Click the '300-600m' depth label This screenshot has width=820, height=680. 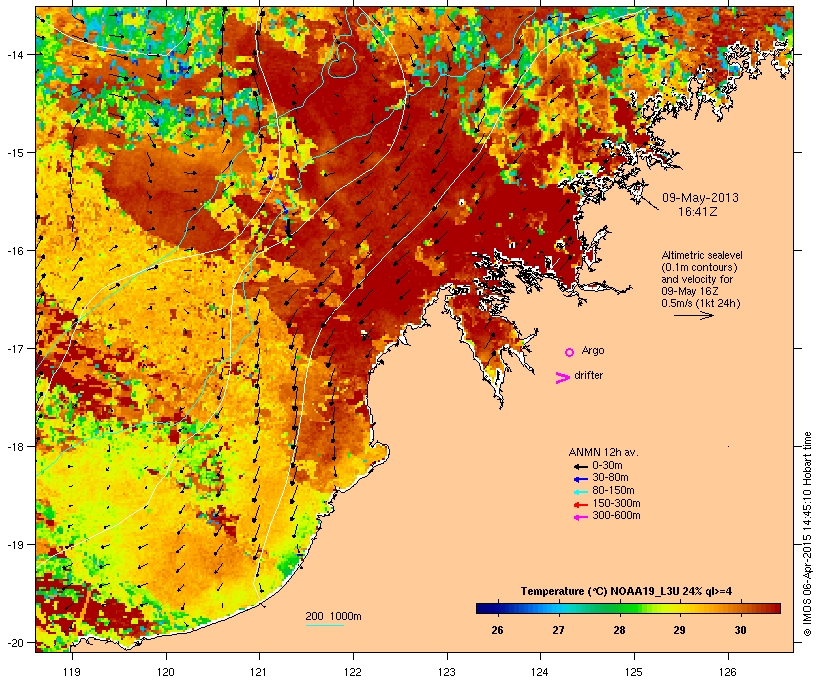pos(616,516)
